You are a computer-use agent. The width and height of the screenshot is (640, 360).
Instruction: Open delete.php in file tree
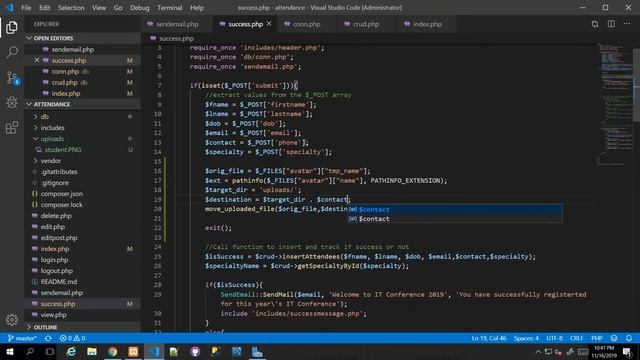56,216
